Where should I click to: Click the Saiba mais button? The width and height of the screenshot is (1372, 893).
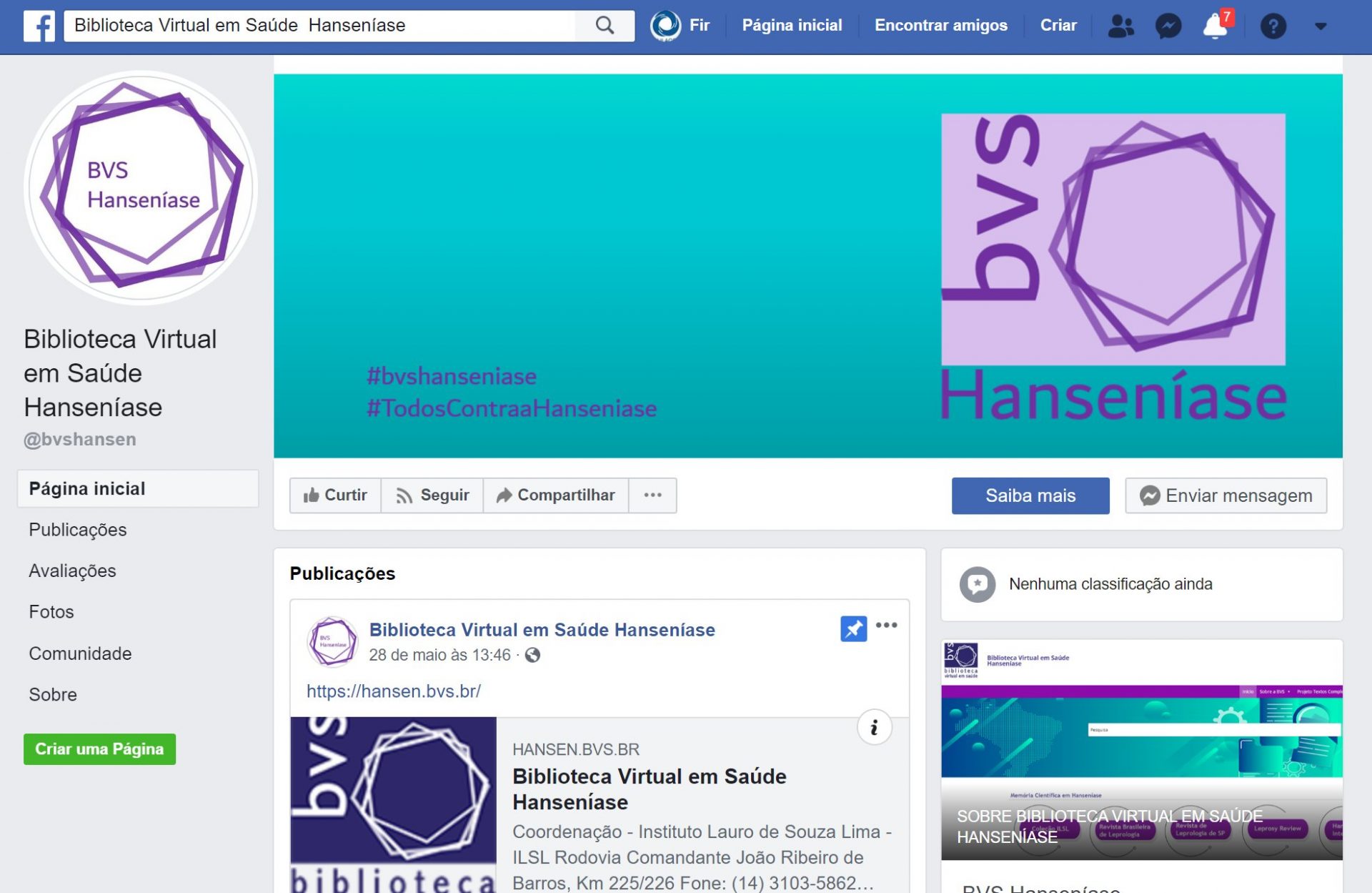(x=1030, y=495)
